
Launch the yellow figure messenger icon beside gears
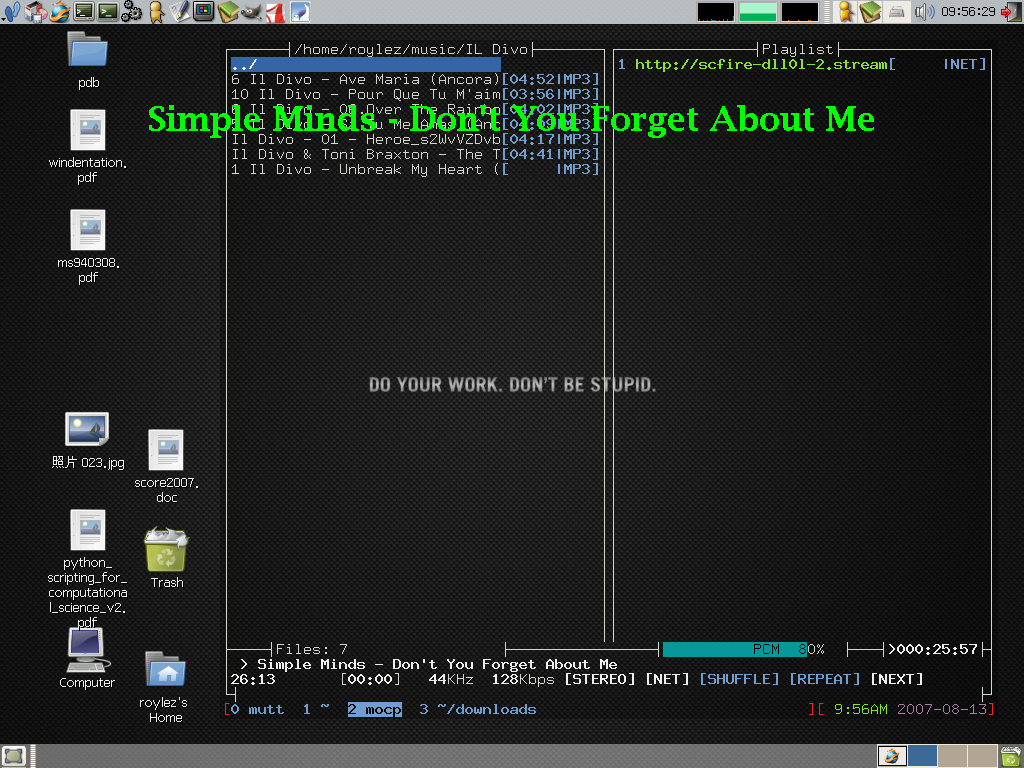pyautogui.click(x=155, y=12)
